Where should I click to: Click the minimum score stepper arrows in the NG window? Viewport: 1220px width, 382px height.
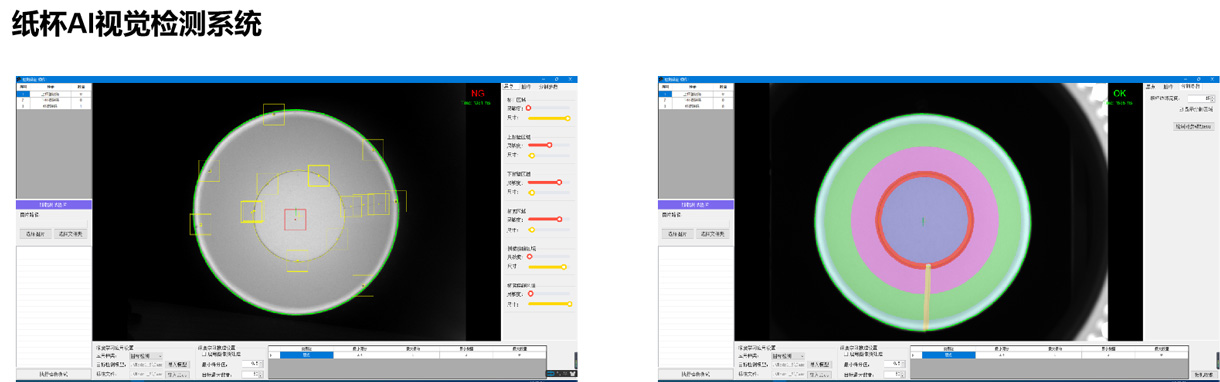pos(263,364)
